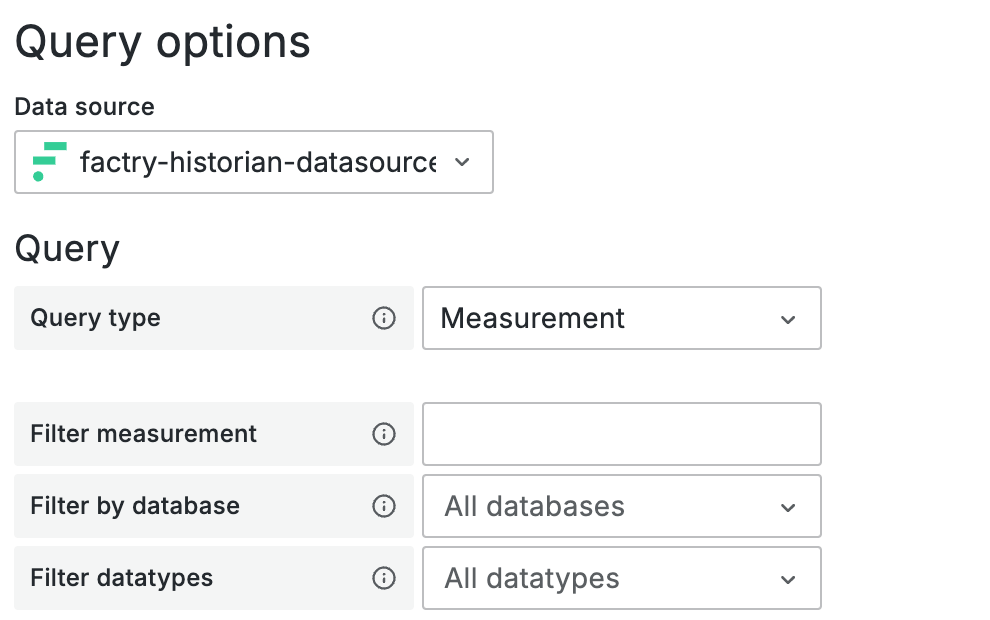
Task: Click the Filter datatypes label
Action: pos(122,578)
